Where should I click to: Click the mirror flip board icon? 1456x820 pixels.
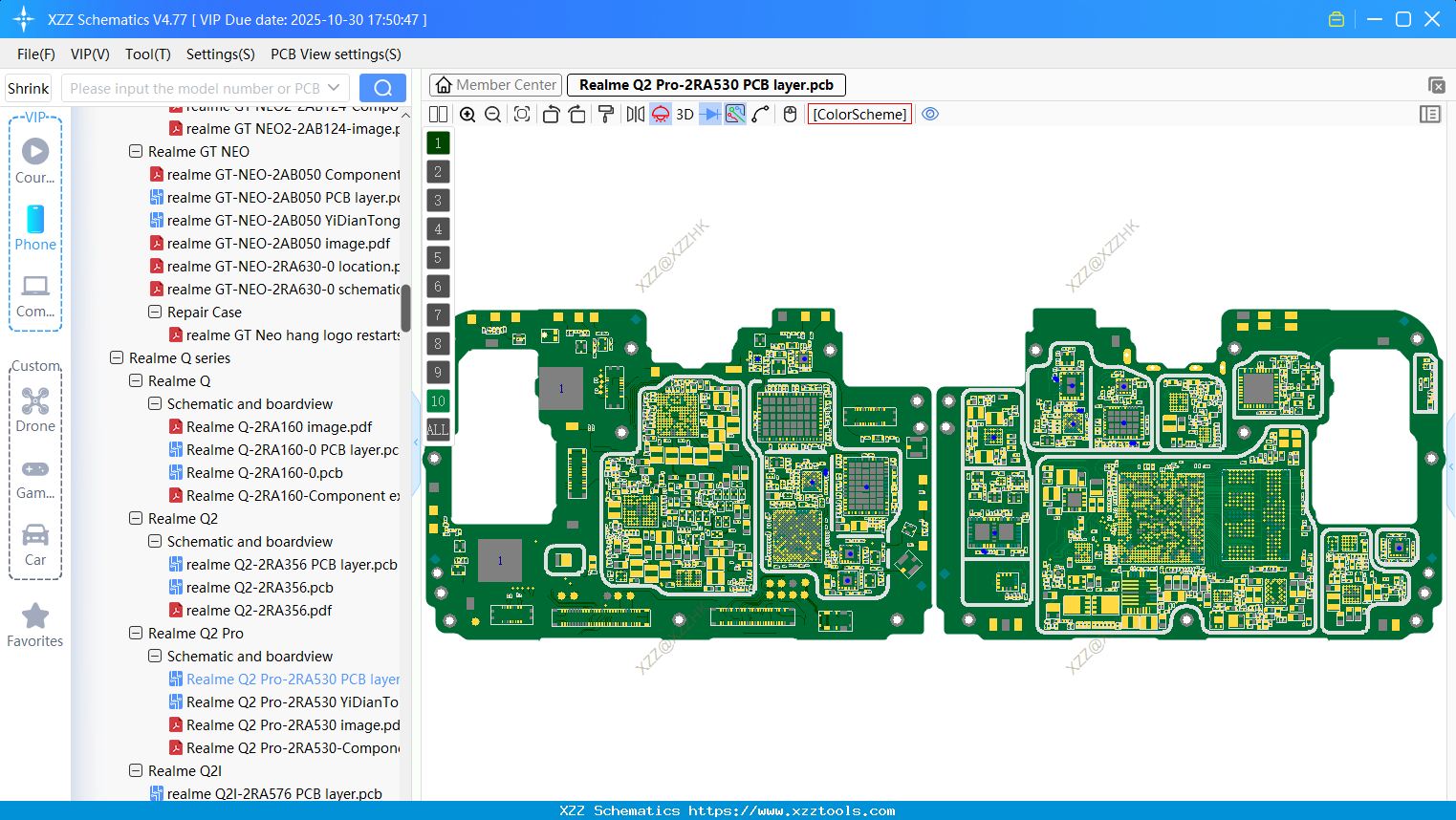click(x=634, y=114)
